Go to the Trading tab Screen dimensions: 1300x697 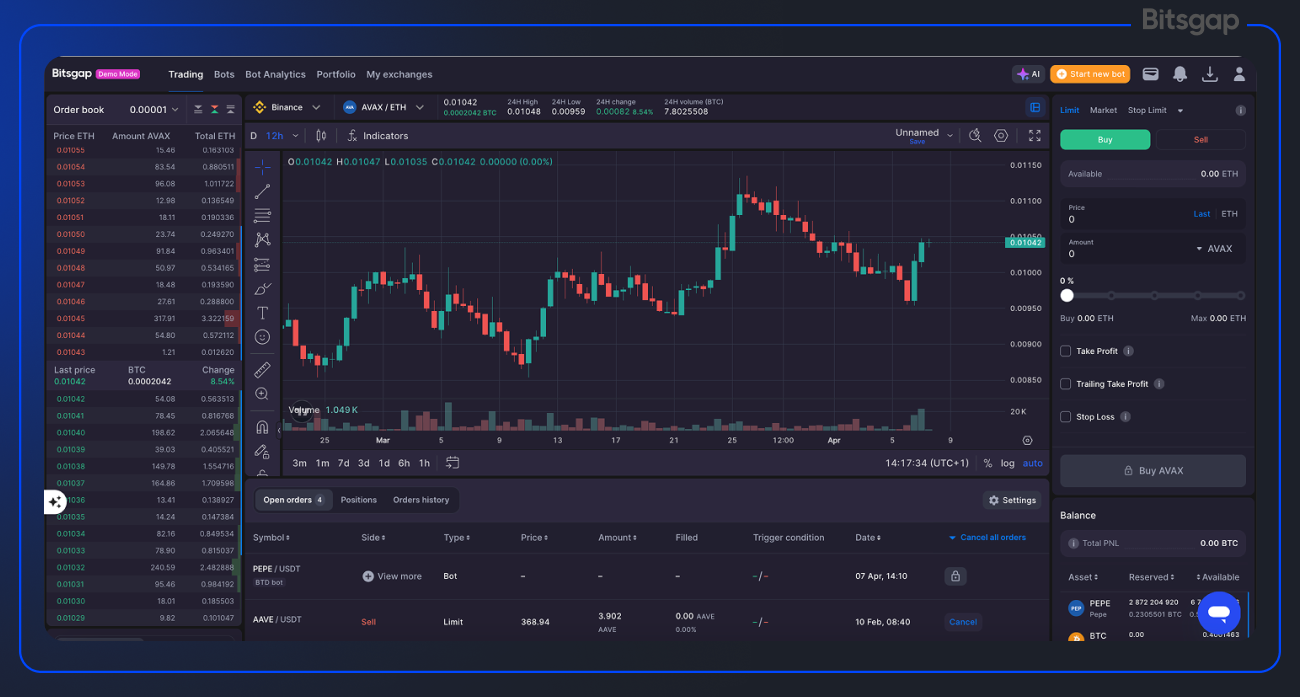186,74
